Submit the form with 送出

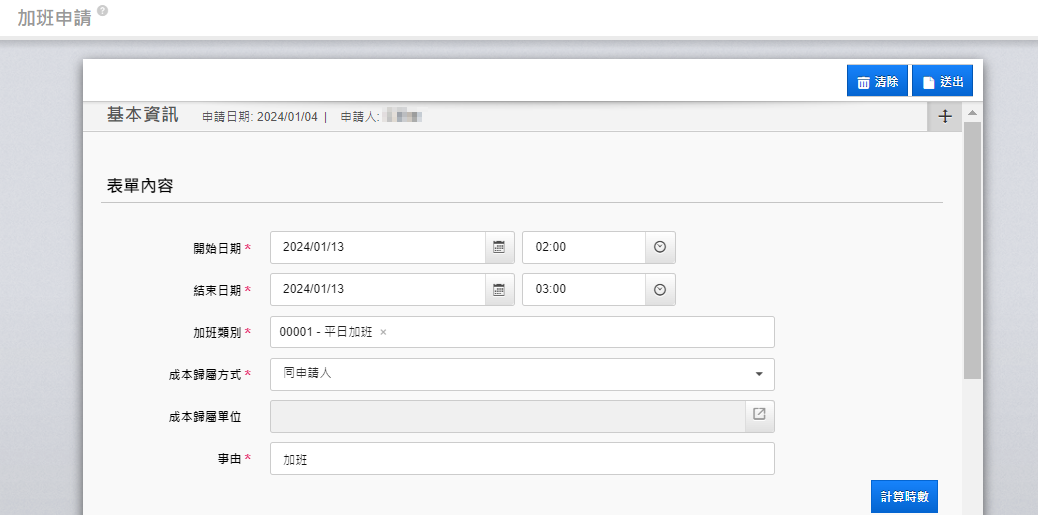coord(942,81)
